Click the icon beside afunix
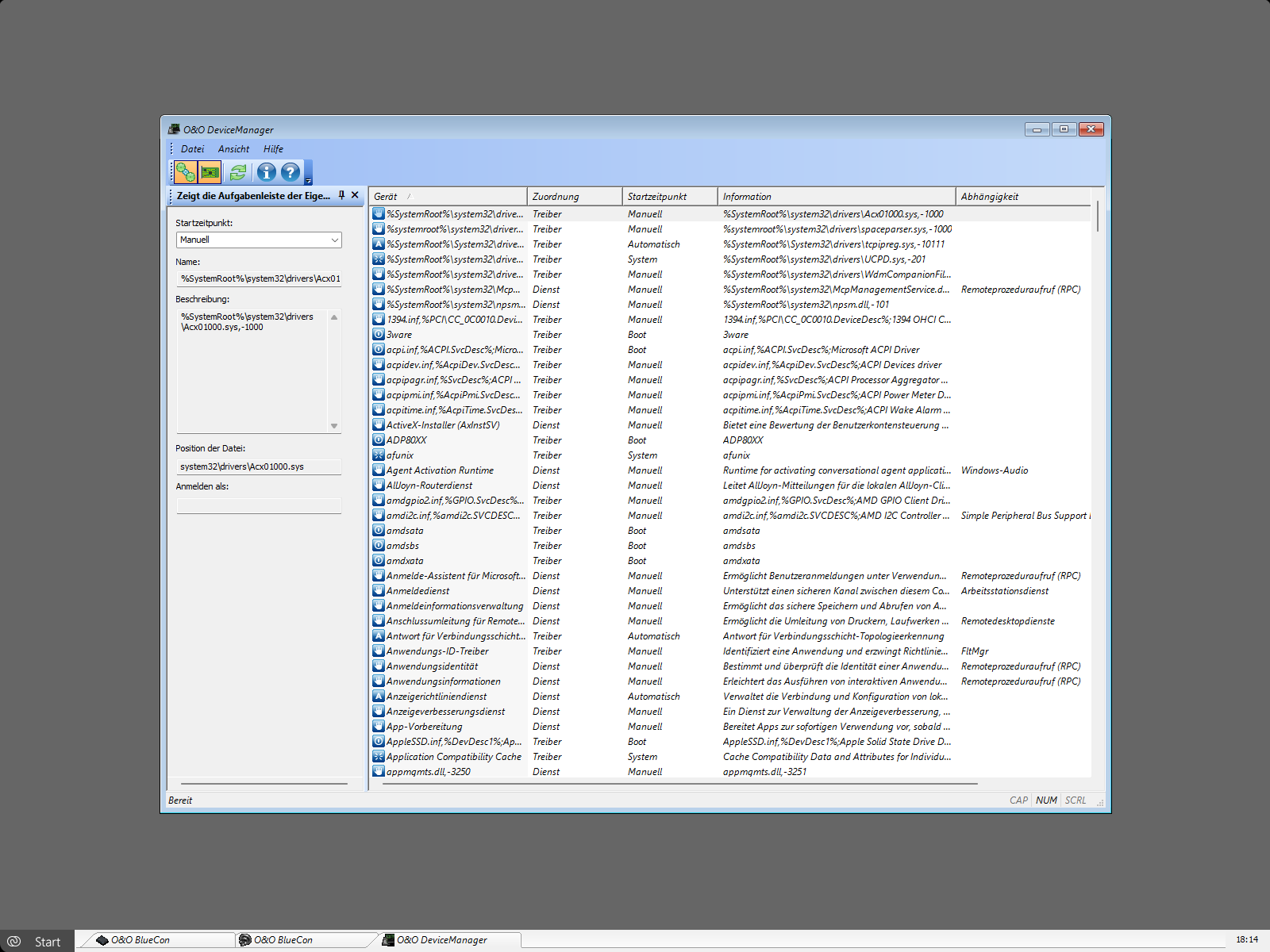Image resolution: width=1270 pixels, height=952 pixels. 379,455
